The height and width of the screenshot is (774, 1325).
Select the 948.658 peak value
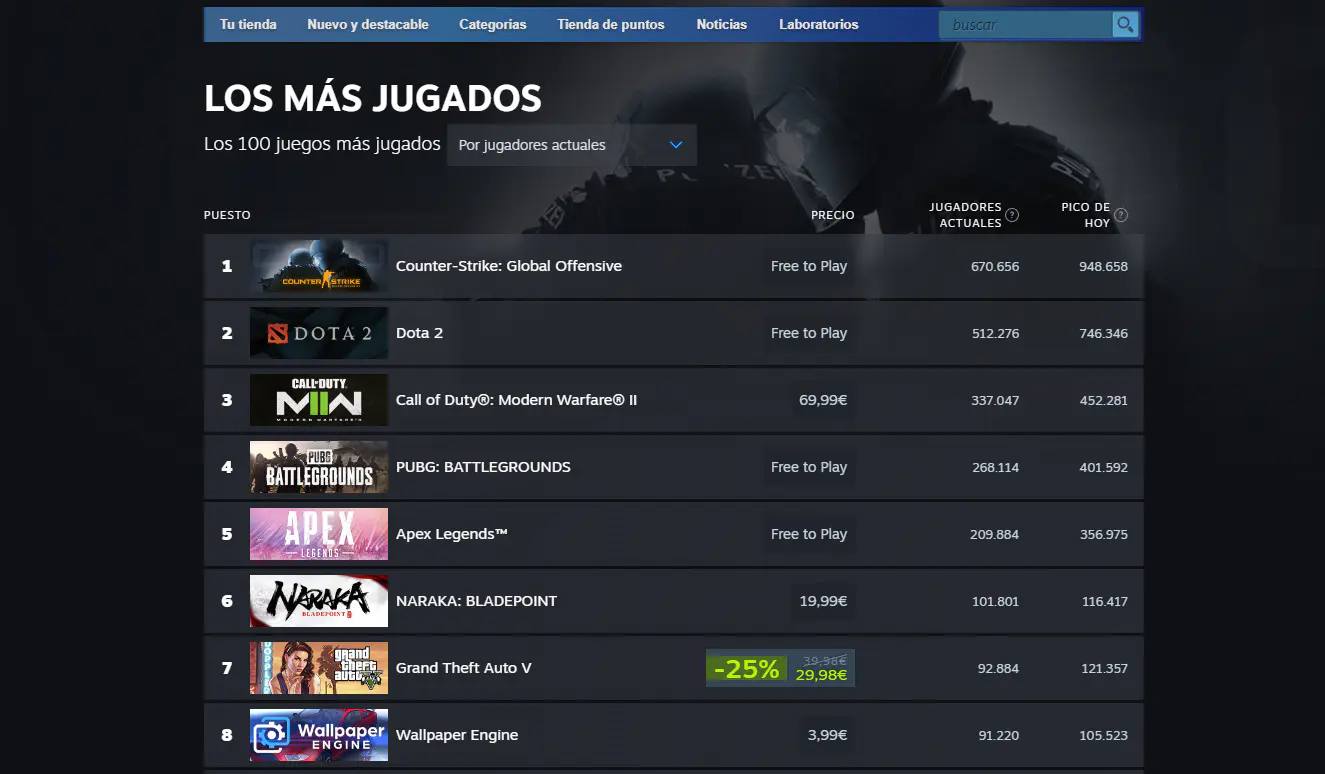pos(1103,266)
